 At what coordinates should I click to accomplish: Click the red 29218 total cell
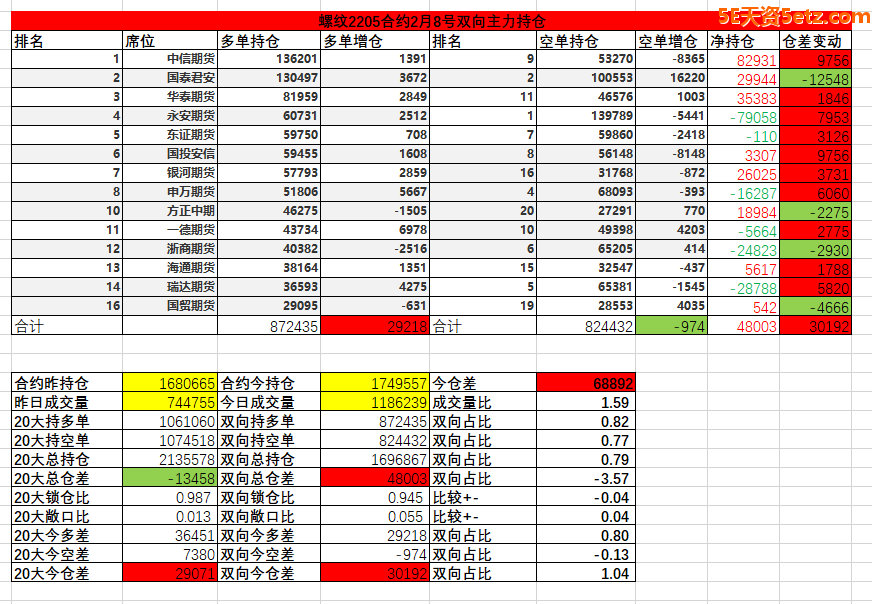pyautogui.click(x=375, y=326)
